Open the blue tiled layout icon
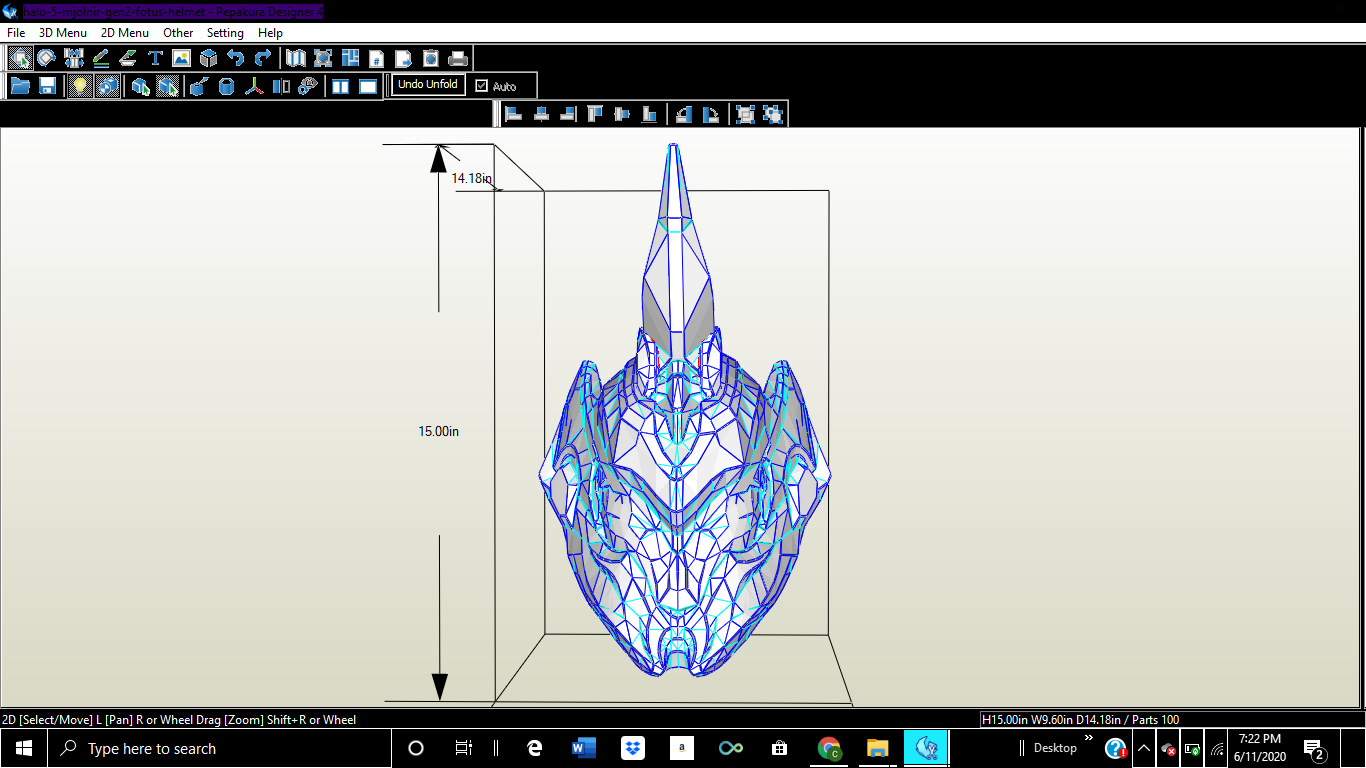This screenshot has width=1366, height=768. 350,58
